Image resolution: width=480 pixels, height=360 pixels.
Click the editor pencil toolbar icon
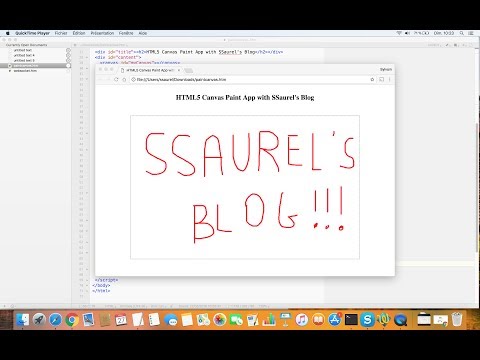tap(447, 45)
